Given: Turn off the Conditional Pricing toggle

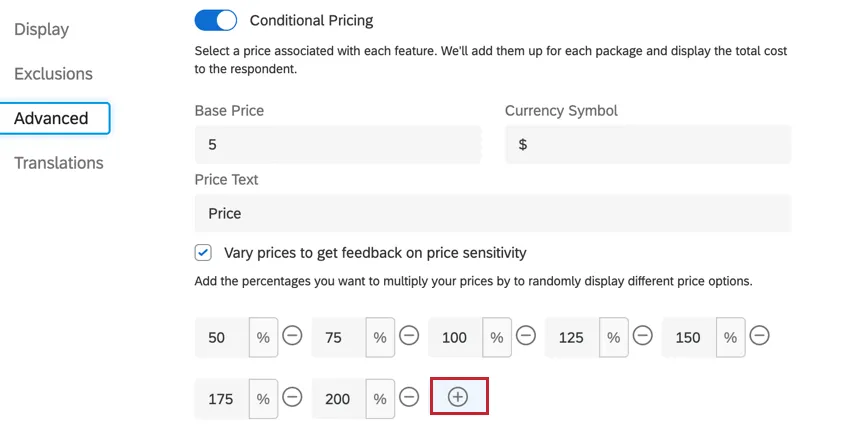Looking at the screenshot, I should (215, 20).
